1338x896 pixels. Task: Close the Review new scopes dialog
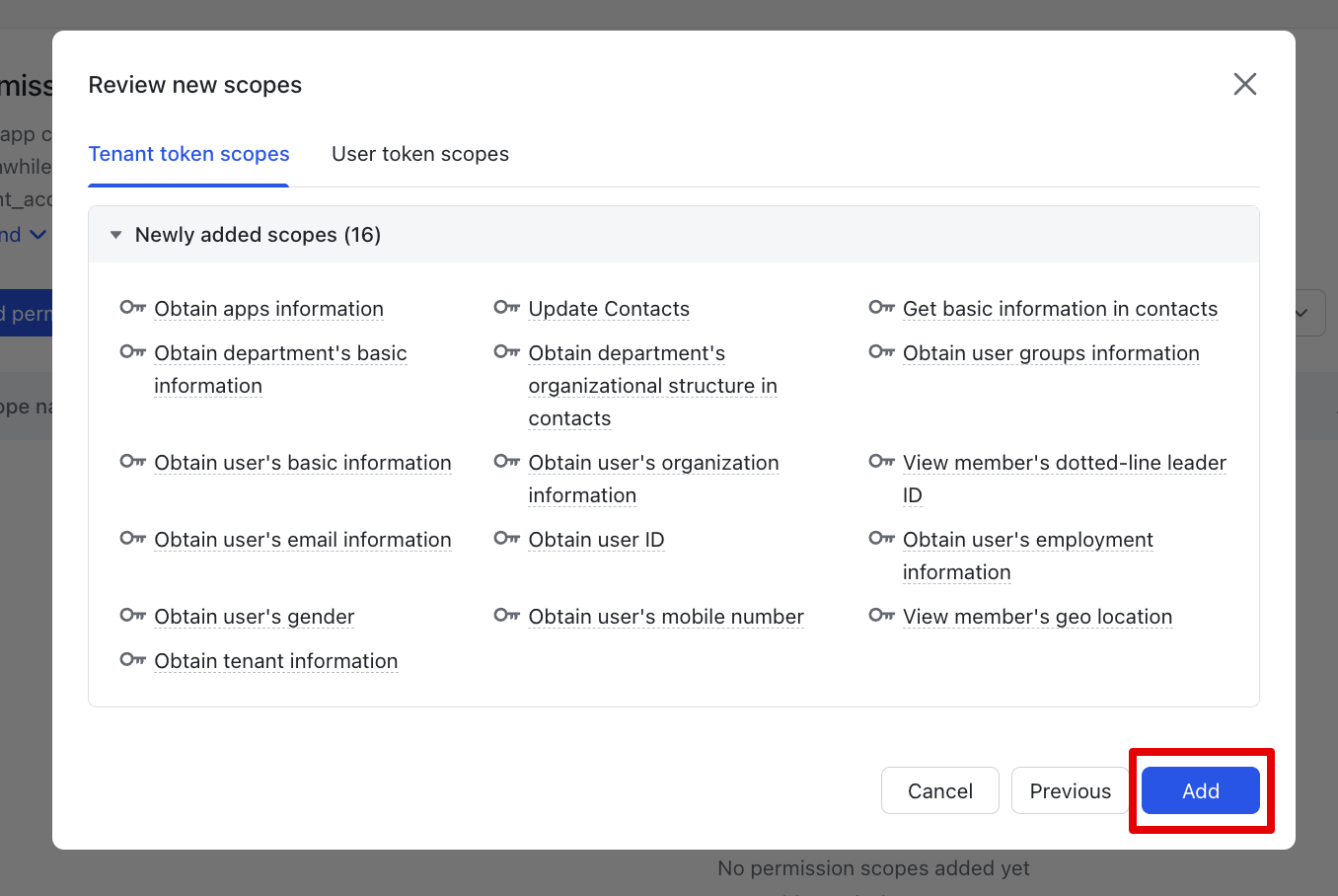(1244, 84)
